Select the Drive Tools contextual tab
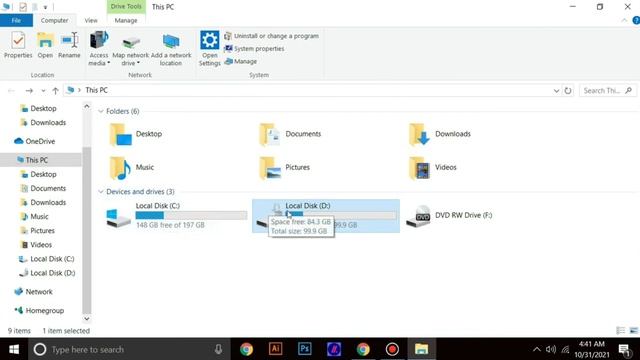The image size is (640, 360). click(126, 7)
